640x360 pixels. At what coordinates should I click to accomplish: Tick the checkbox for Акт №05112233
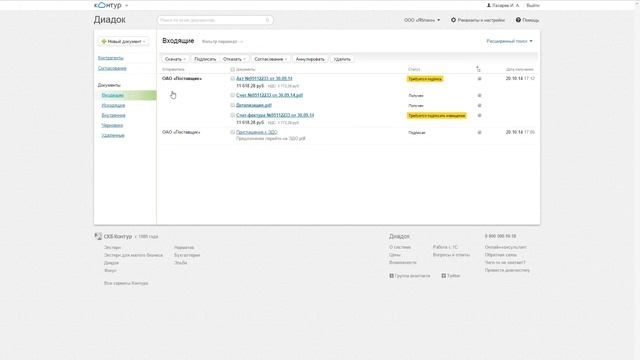[233, 78]
